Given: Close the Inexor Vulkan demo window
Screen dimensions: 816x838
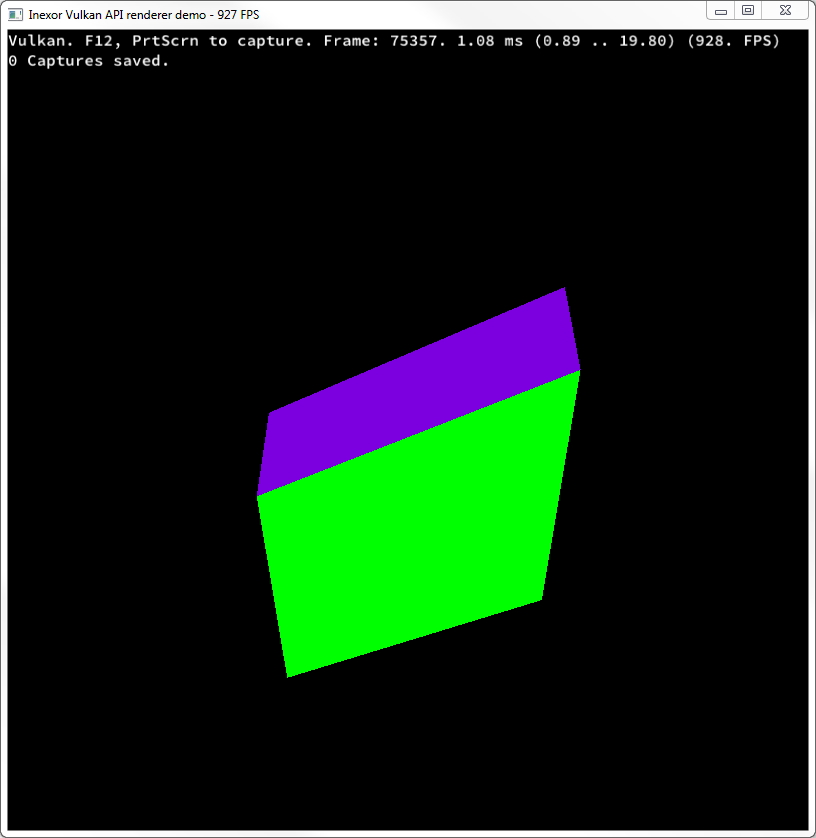Looking at the screenshot, I should coord(785,10).
